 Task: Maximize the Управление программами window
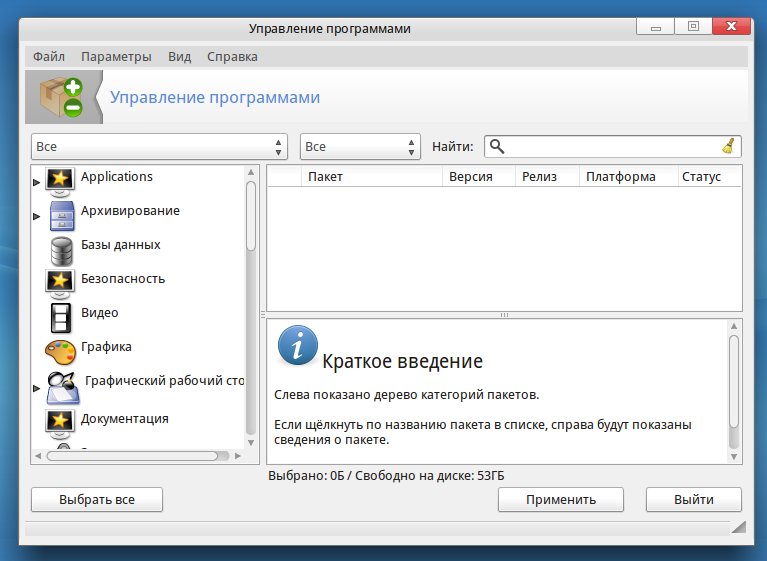[x=693, y=26]
